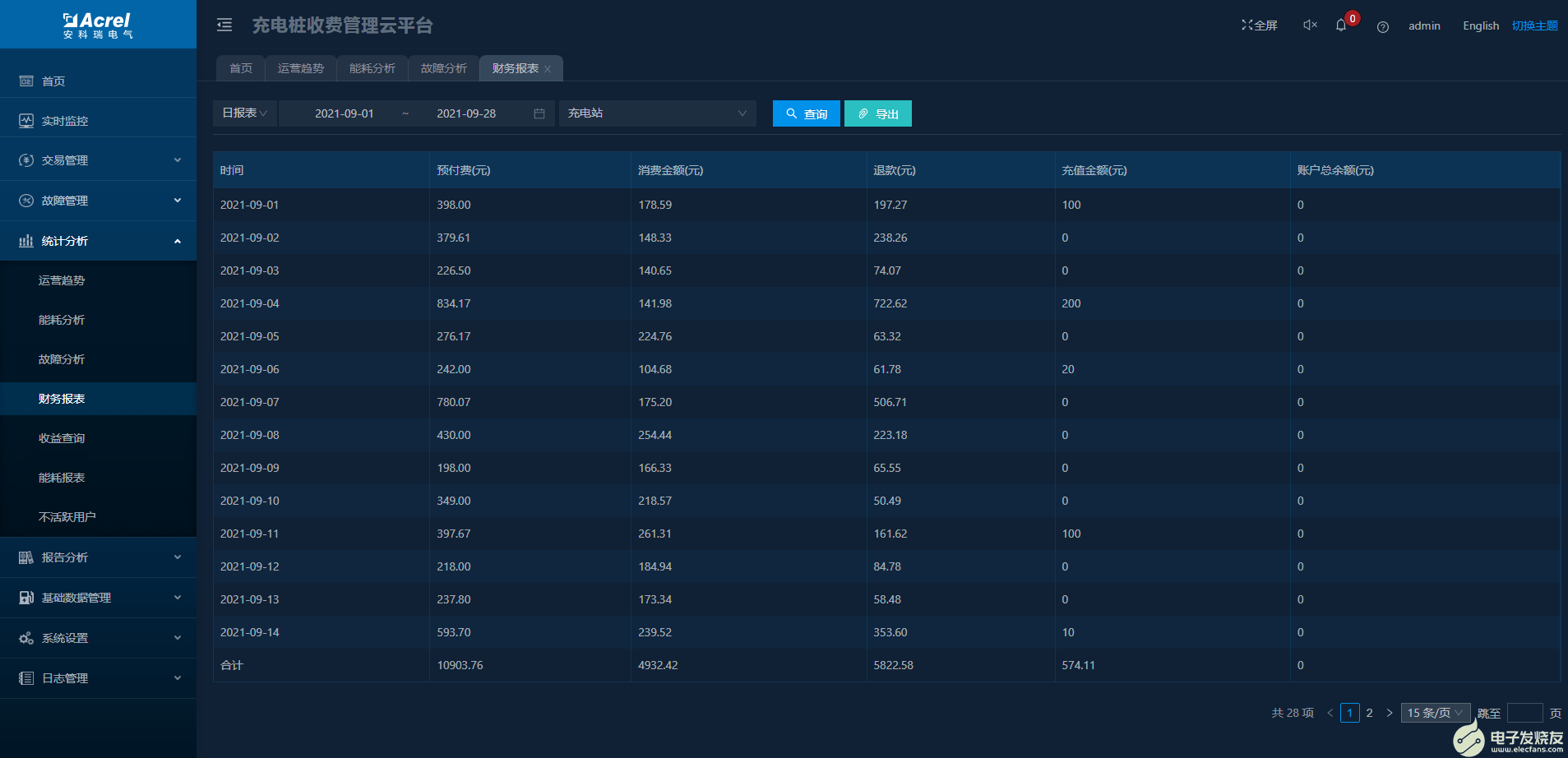This screenshot has height=758, width=1568.
Task: Switch to the 运营趋势 tab
Action: (301, 68)
